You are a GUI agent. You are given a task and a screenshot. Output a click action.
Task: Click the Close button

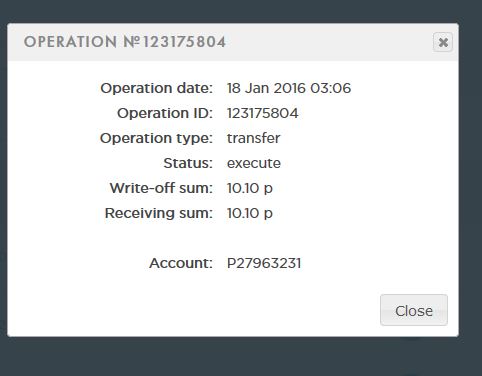pos(414,310)
